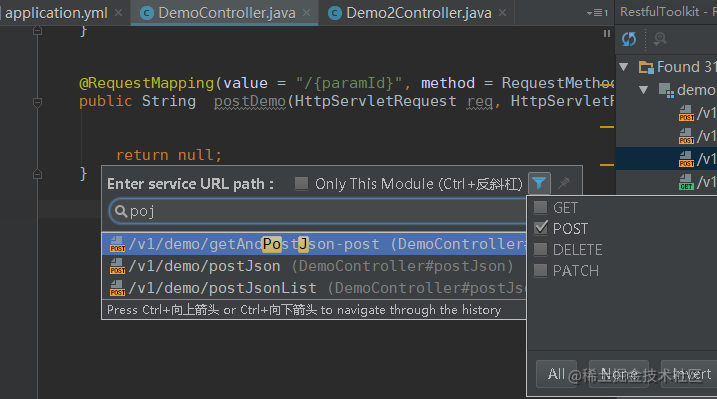Screen dimensions: 717x399
Task: Click the refresh icon in RestfulToolkit panel
Action: (629, 39)
